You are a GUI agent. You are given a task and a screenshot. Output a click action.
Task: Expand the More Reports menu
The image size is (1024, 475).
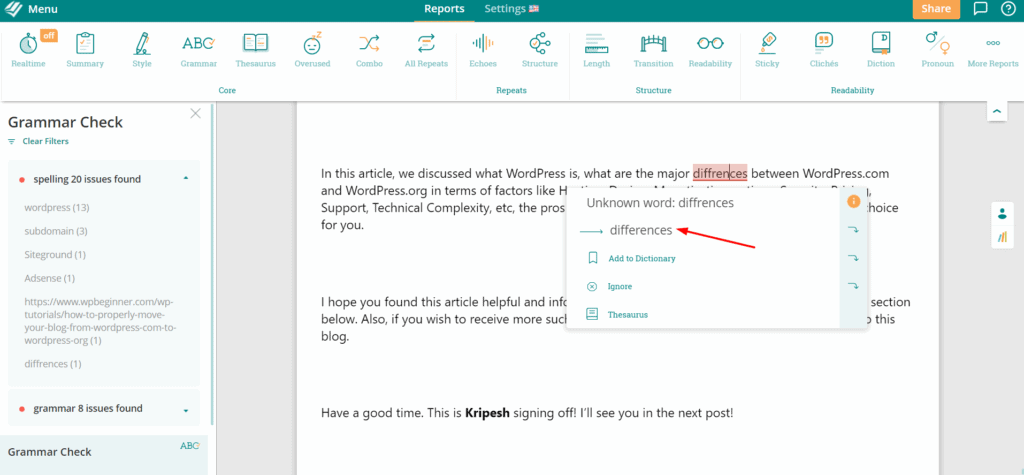tap(992, 48)
